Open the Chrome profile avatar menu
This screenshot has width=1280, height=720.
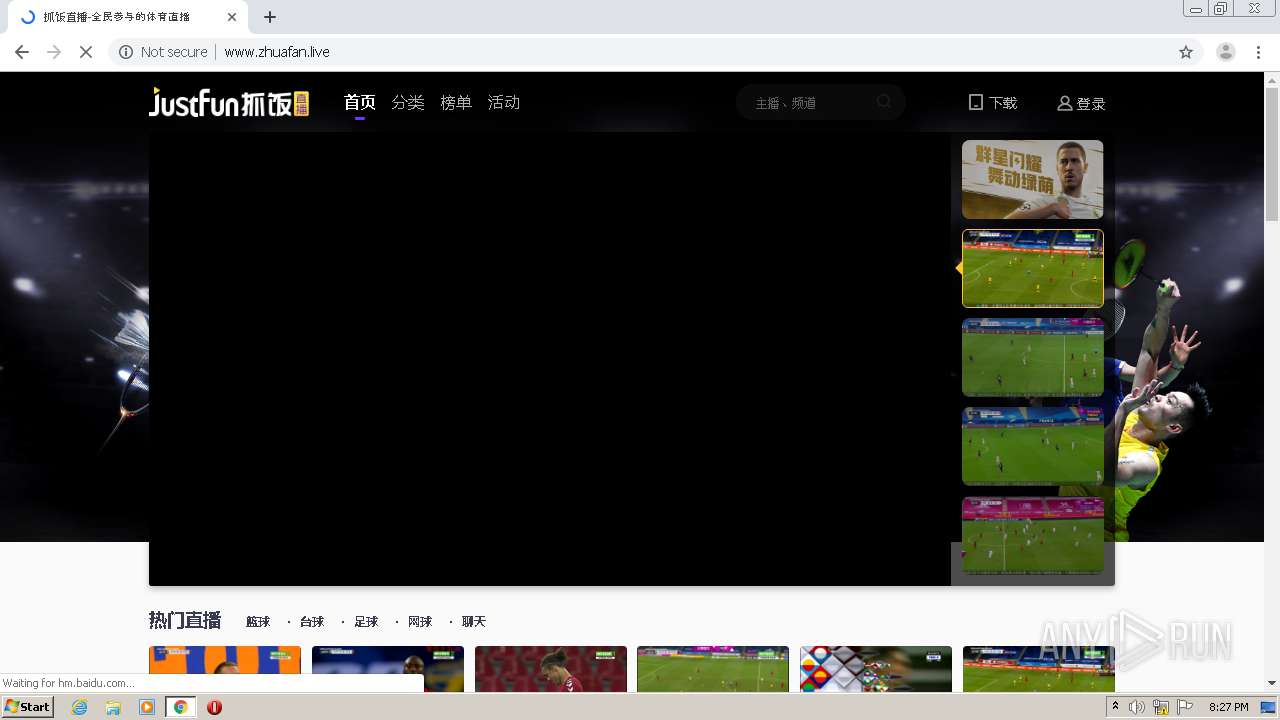[x=1226, y=52]
